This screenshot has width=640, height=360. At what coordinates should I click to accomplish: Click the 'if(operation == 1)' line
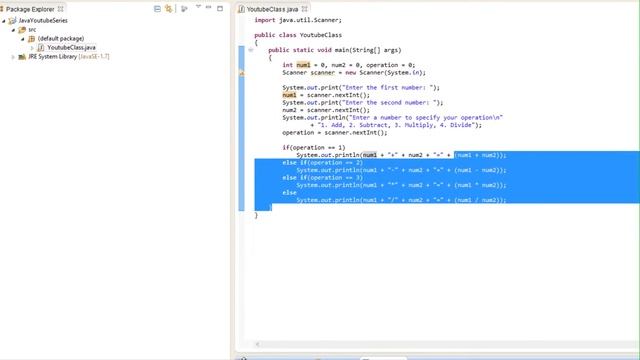tap(313, 148)
